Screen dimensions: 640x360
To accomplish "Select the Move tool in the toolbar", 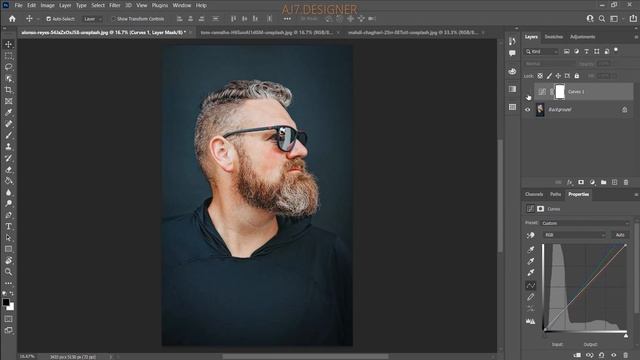I will tap(9, 44).
